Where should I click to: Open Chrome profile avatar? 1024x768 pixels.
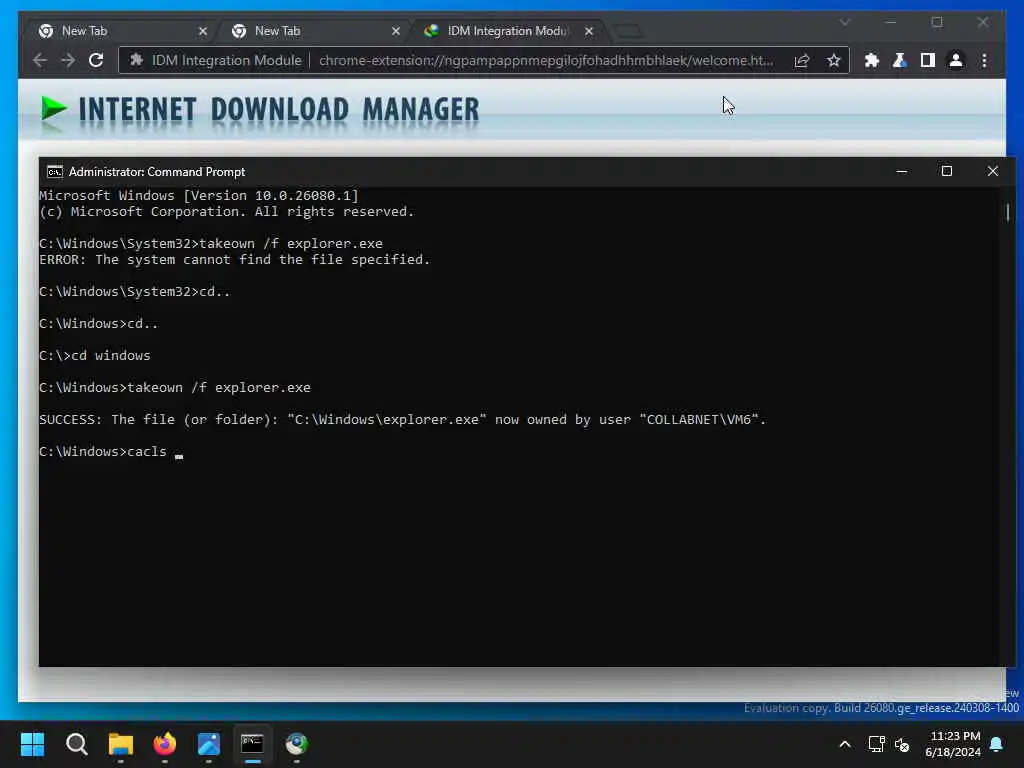coord(955,61)
